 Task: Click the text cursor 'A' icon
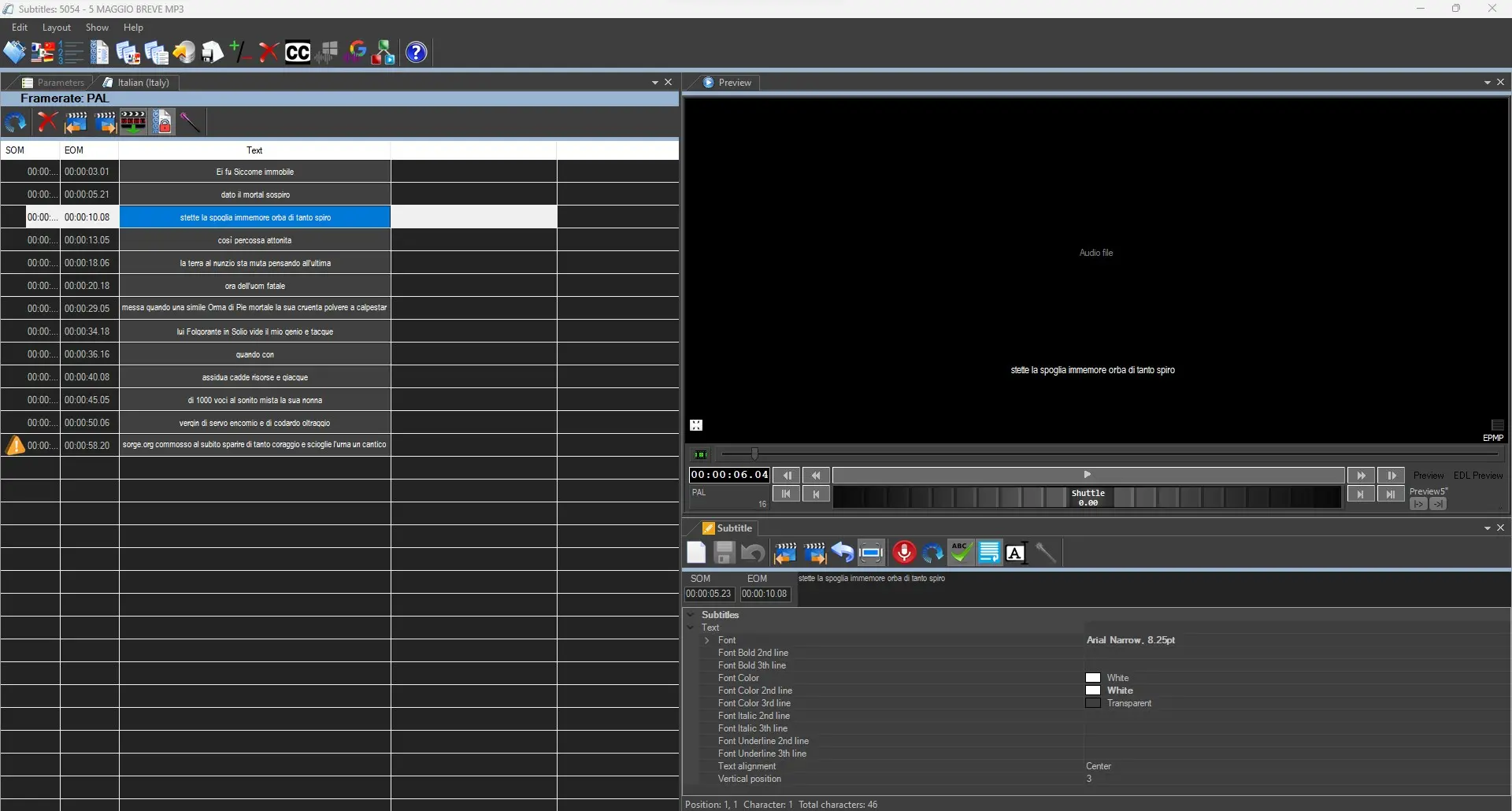tap(1016, 553)
